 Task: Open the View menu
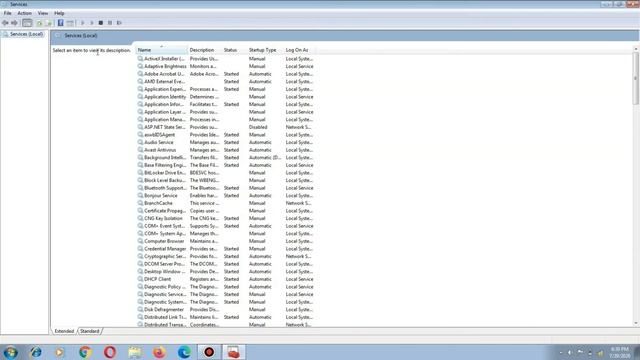[43, 13]
